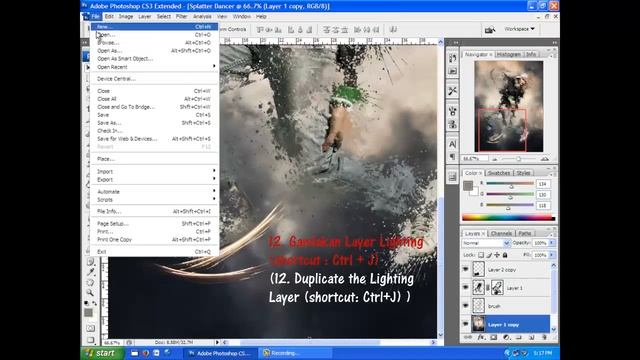Switch to the Histogram tab

click(509, 54)
